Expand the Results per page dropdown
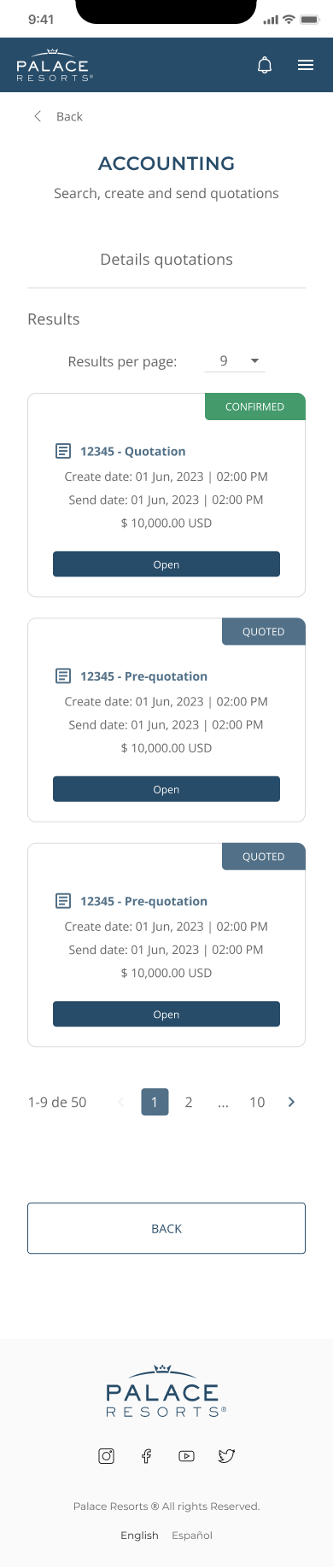333x1568 pixels. pos(235,361)
